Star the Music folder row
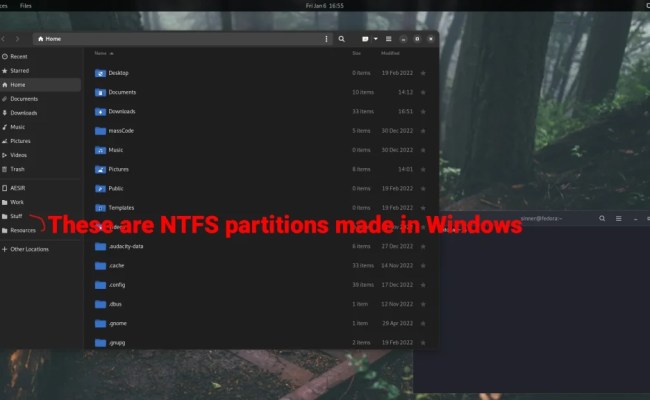Viewport: 650px width, 400px height. point(423,150)
